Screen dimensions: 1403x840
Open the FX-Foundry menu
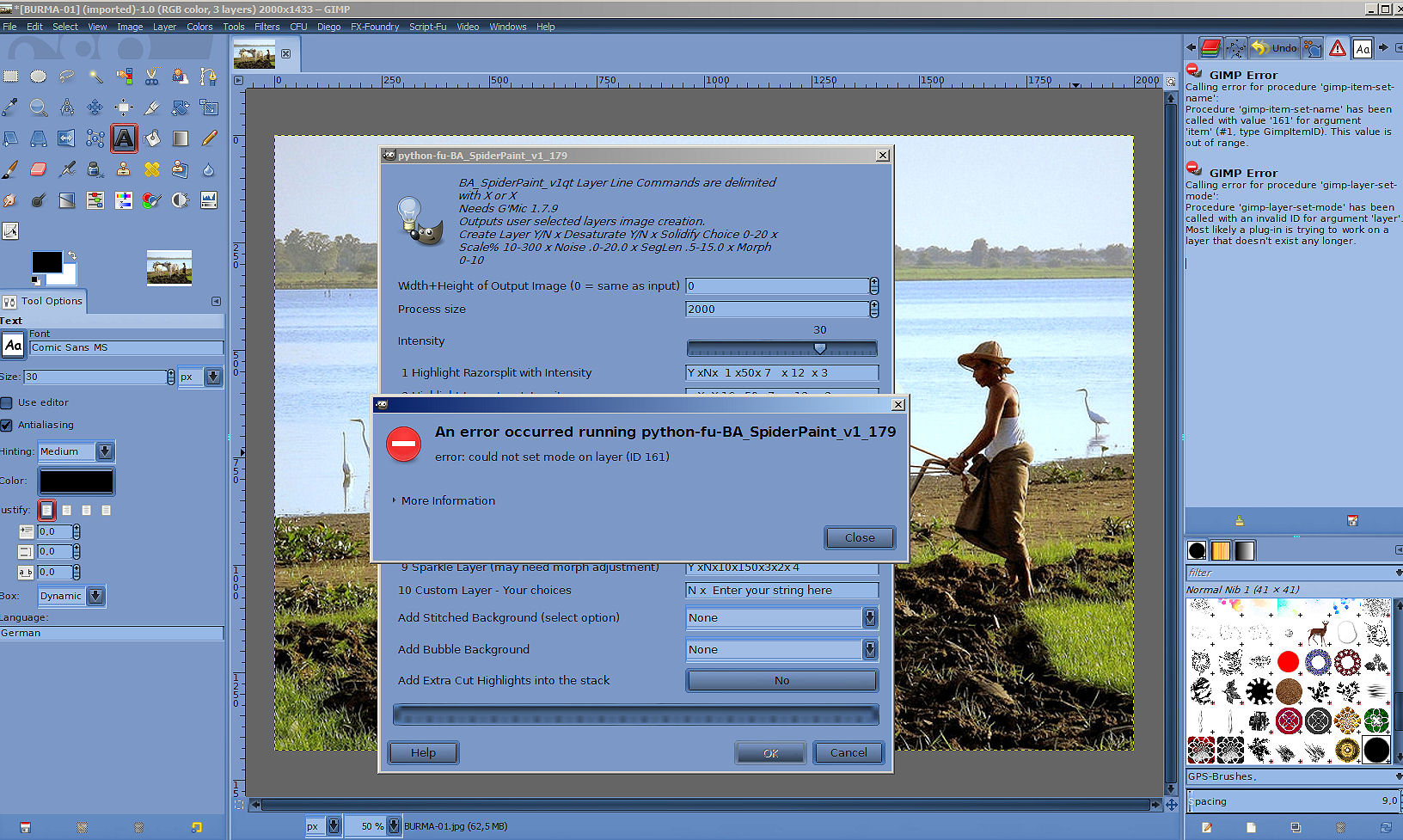click(375, 27)
